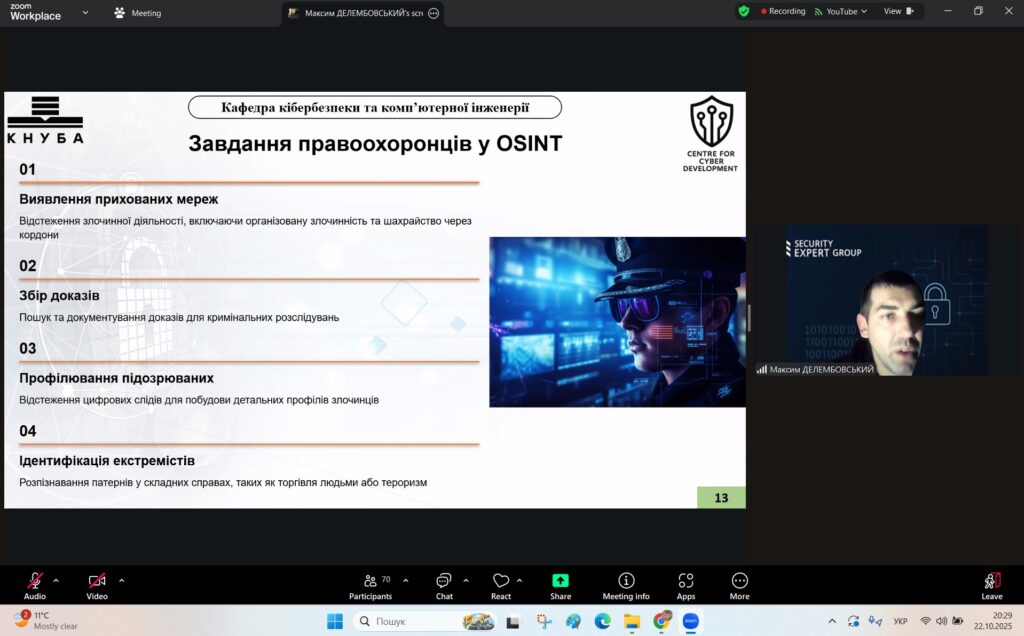This screenshot has width=1024, height=636.
Task: Open the Apps panel
Action: [686, 584]
